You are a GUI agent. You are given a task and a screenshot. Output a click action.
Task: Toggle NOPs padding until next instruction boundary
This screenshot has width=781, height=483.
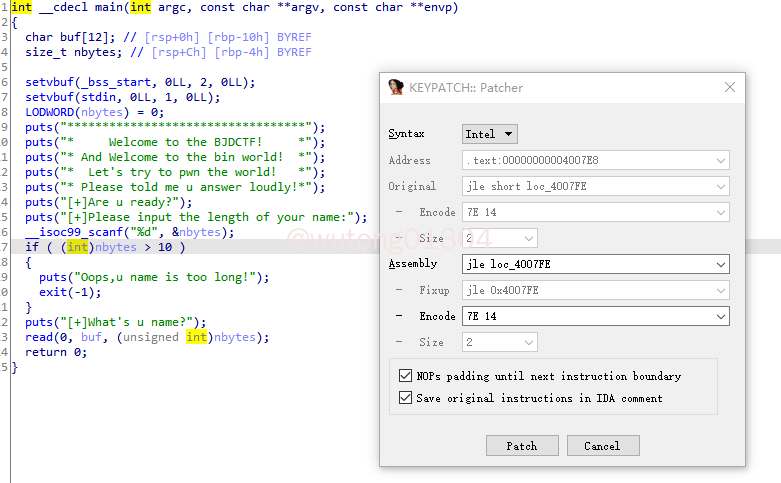[x=406, y=376]
